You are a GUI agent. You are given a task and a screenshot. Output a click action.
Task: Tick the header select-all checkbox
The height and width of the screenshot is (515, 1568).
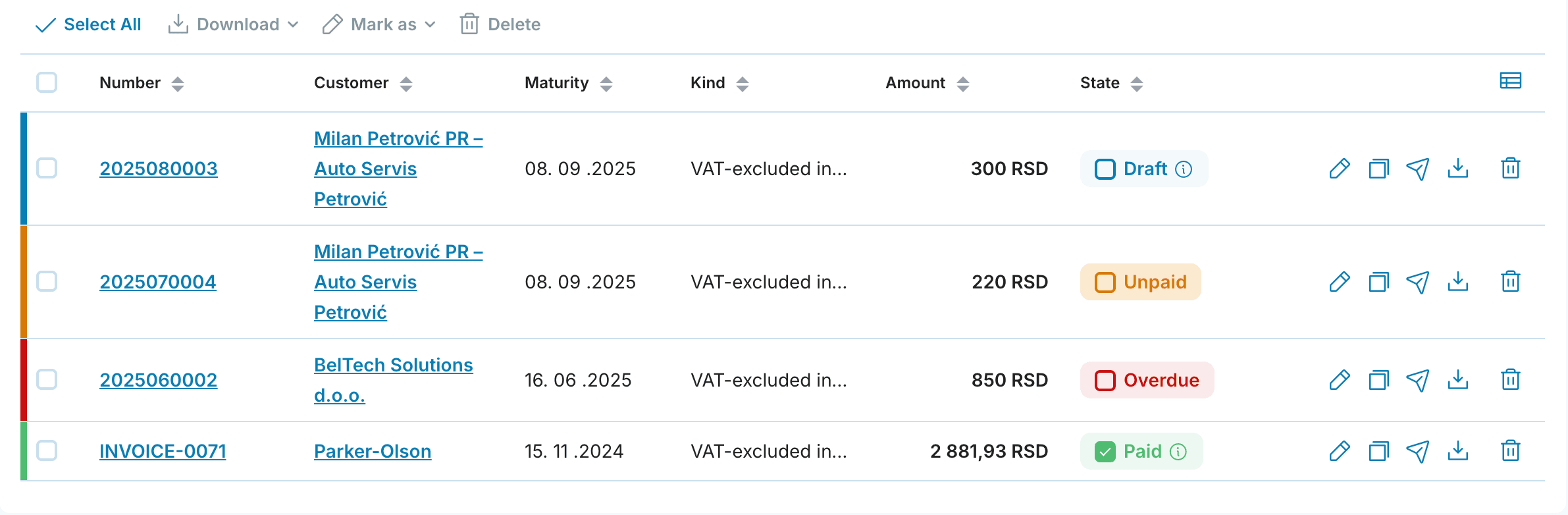(x=47, y=82)
